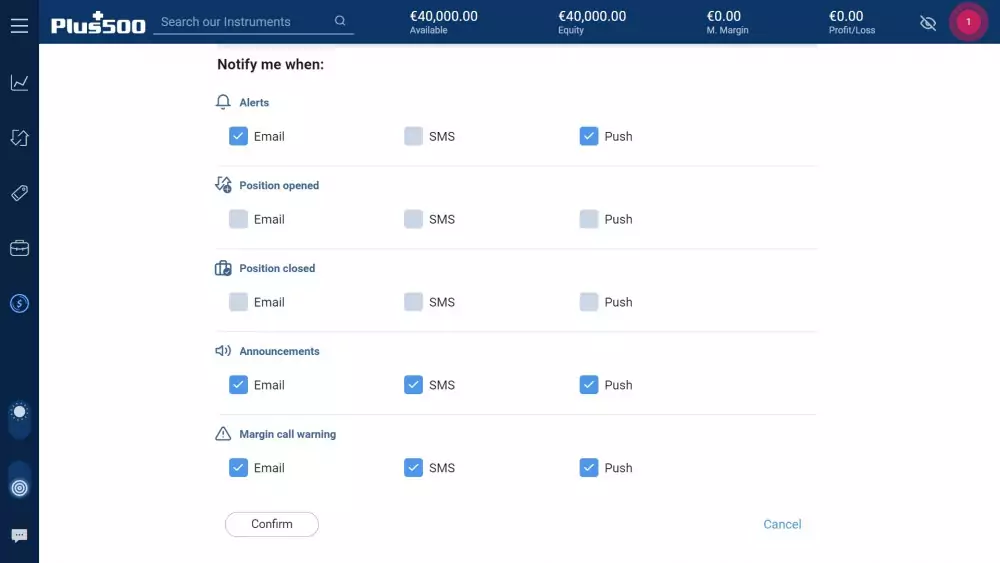Image resolution: width=1000 pixels, height=563 pixels.
Task: Uncheck Push for Alerts
Action: (x=589, y=136)
